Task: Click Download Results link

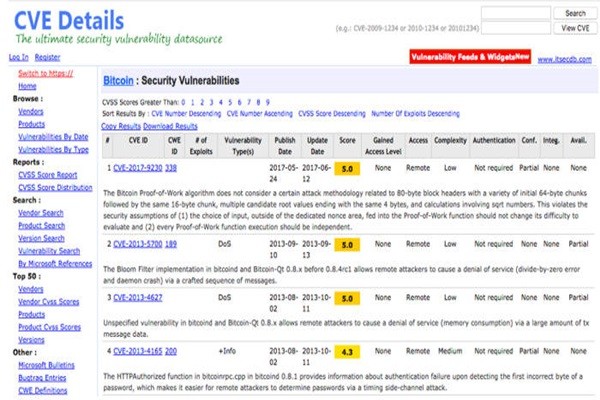Action: pyautogui.click(x=170, y=126)
